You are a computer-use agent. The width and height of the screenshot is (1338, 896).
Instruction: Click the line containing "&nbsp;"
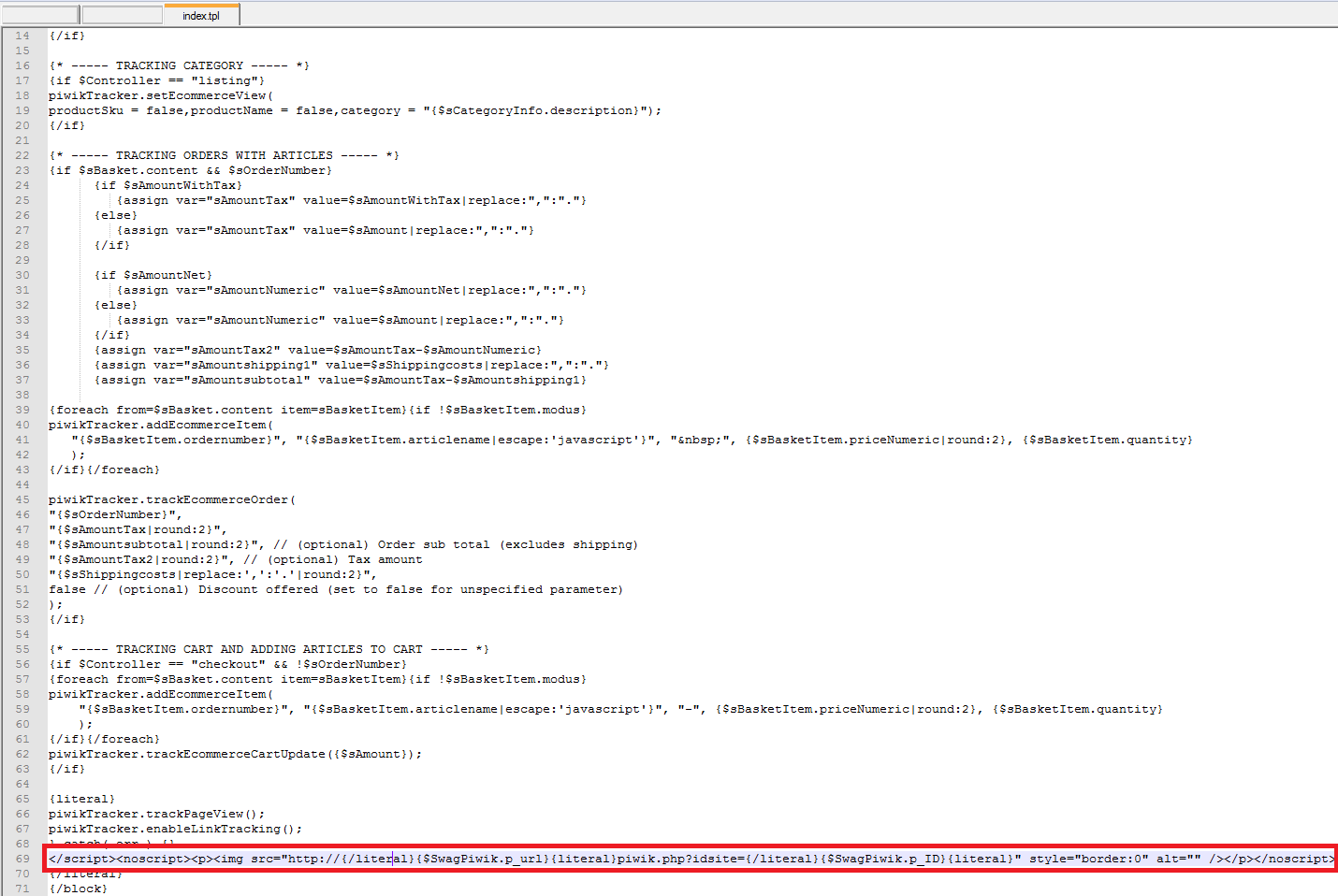[633, 440]
